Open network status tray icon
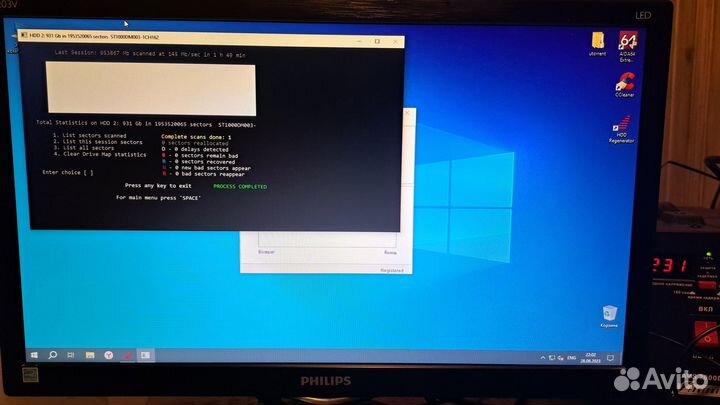Screen dimensions: 720x405 click(x=552, y=357)
